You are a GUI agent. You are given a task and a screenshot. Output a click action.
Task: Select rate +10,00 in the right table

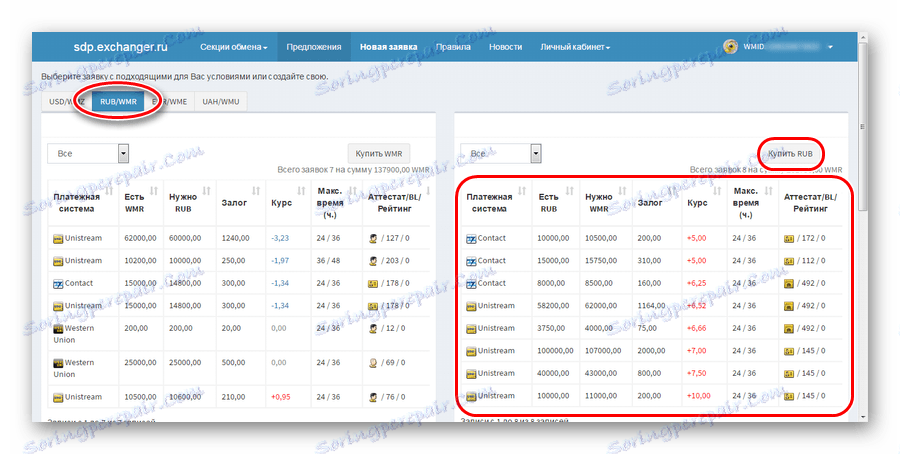699,396
